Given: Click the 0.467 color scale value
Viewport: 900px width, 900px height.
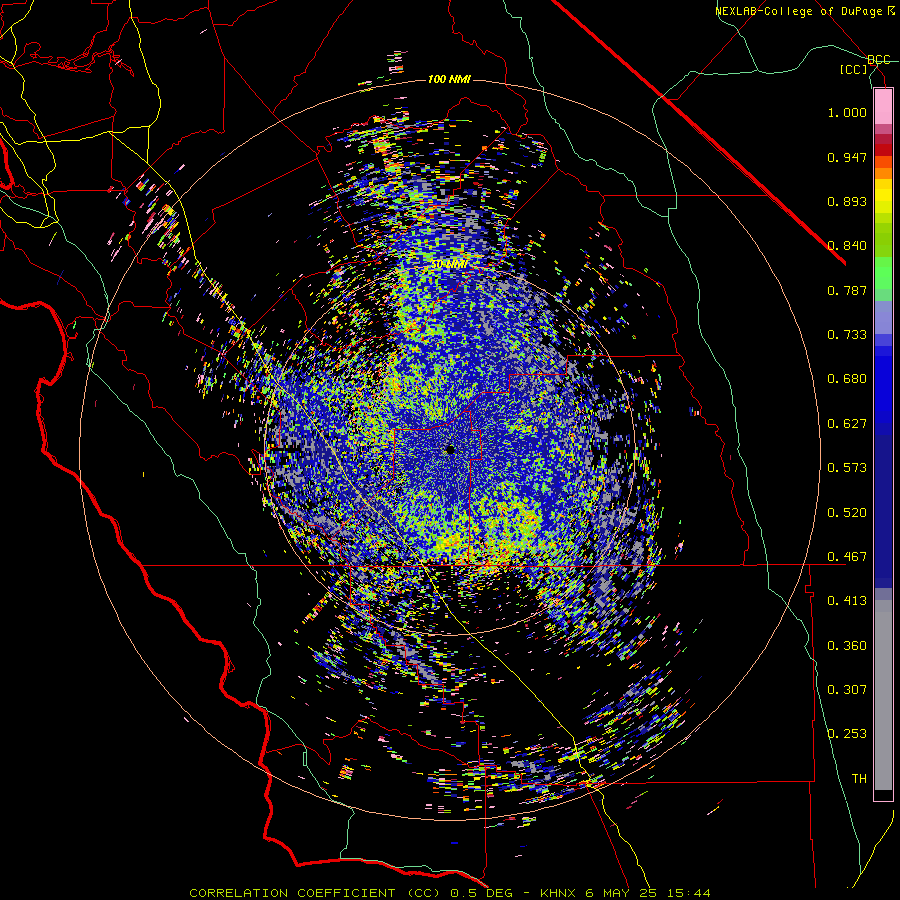Looking at the screenshot, I should 847,557.
